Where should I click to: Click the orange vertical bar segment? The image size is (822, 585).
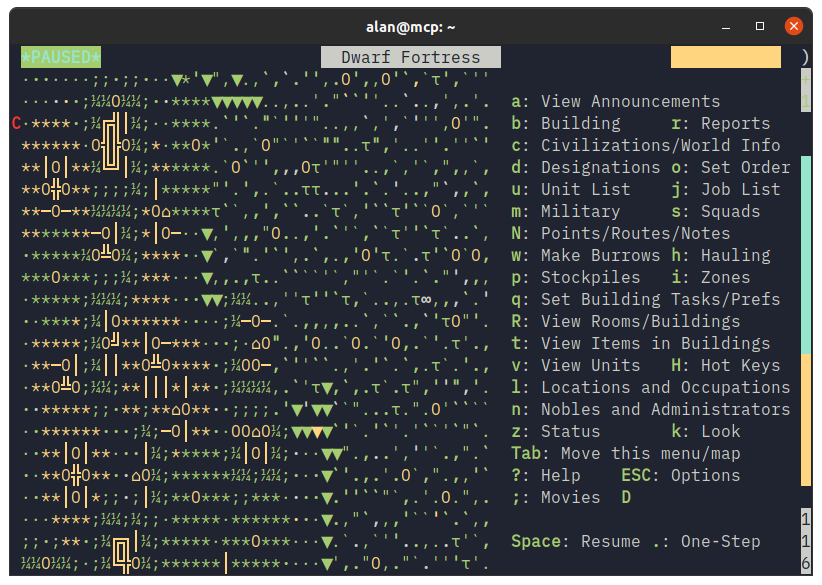point(806,420)
